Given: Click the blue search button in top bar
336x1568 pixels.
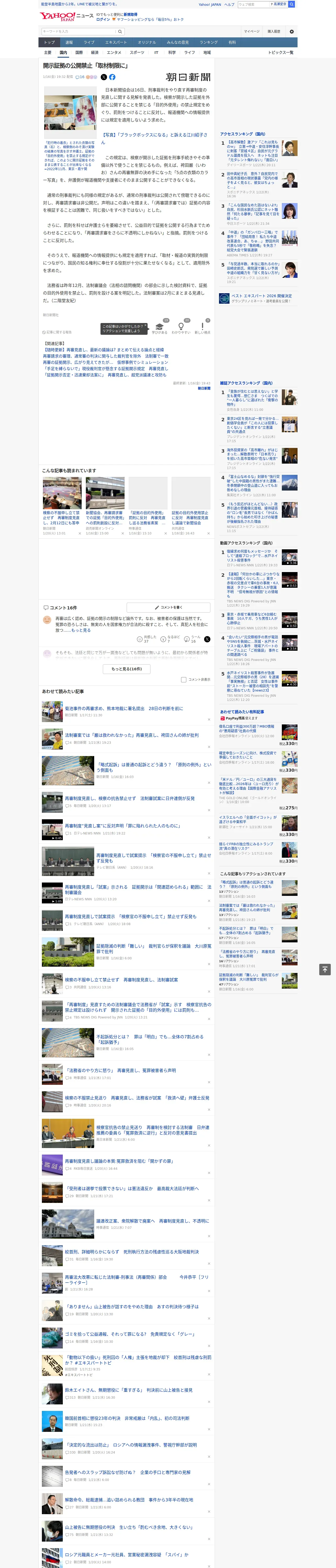Looking at the screenshot, I should [292, 4].
